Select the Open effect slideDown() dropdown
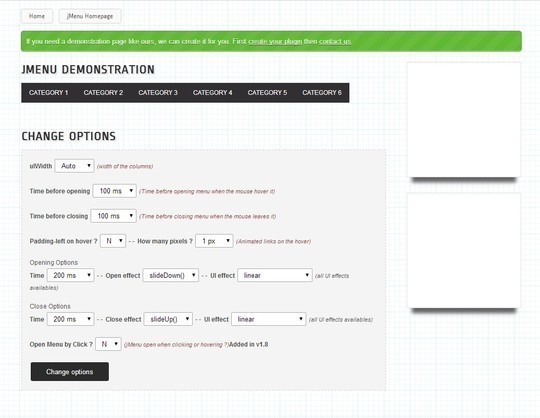Screen dimensions: 540x418 click(x=171, y=275)
